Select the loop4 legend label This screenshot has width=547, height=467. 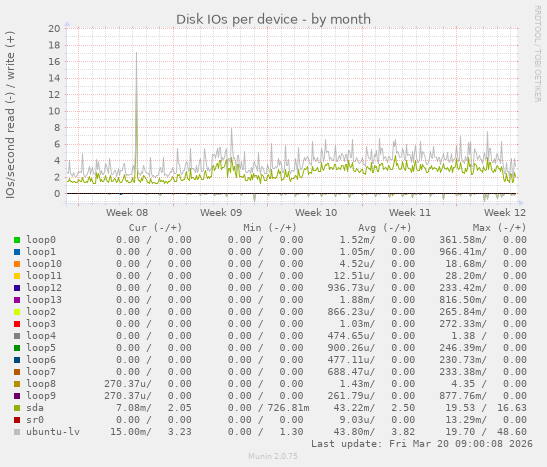click(x=41, y=336)
